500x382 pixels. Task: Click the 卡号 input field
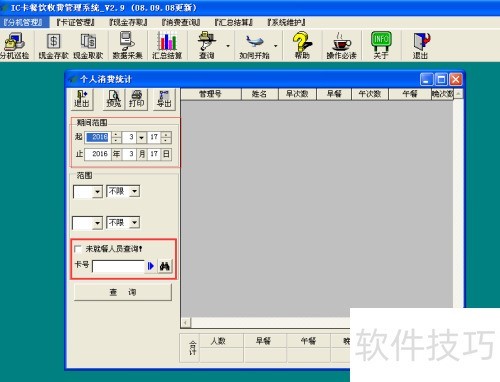coord(118,266)
